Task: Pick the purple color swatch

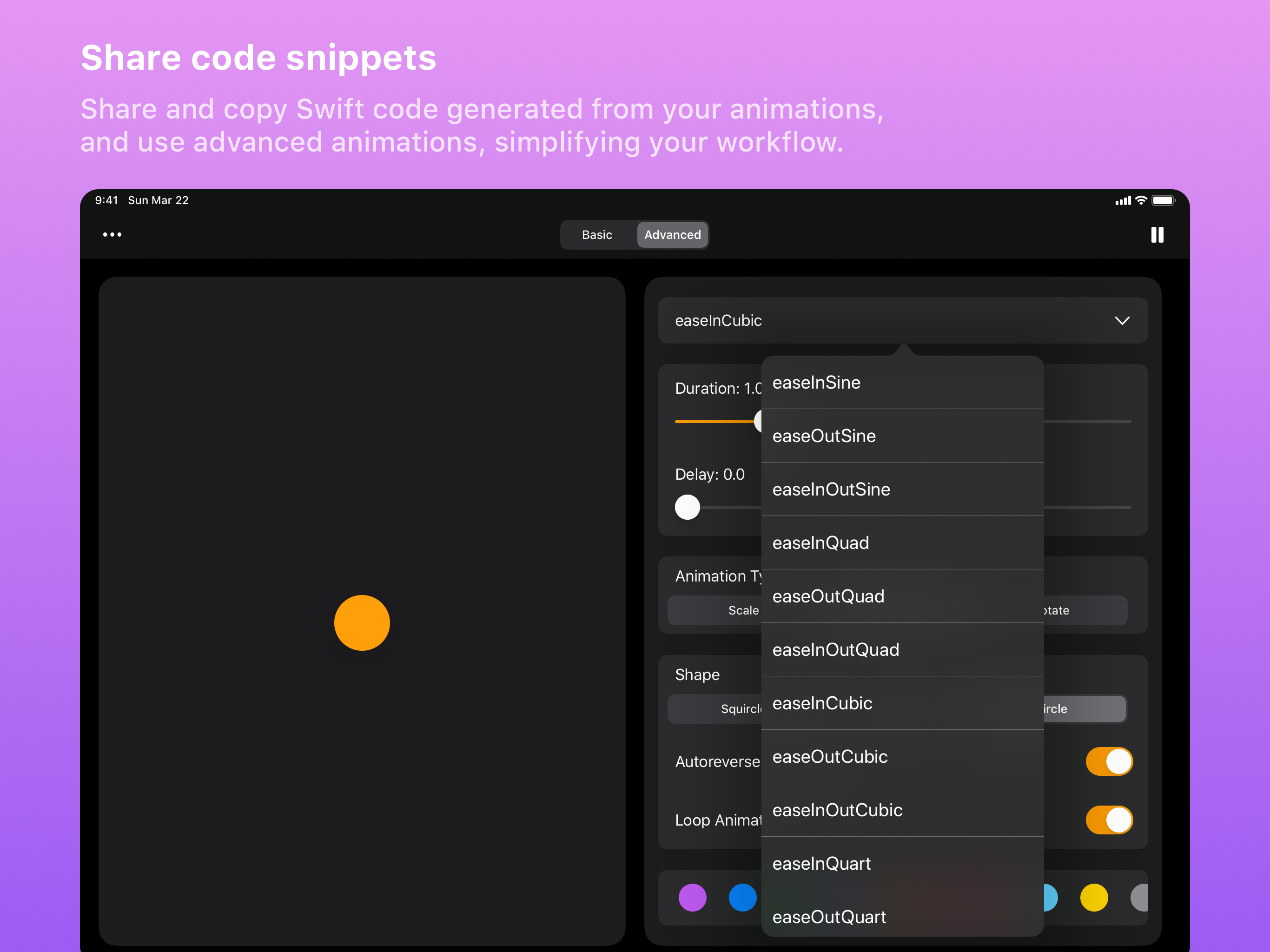Action: coord(693,898)
